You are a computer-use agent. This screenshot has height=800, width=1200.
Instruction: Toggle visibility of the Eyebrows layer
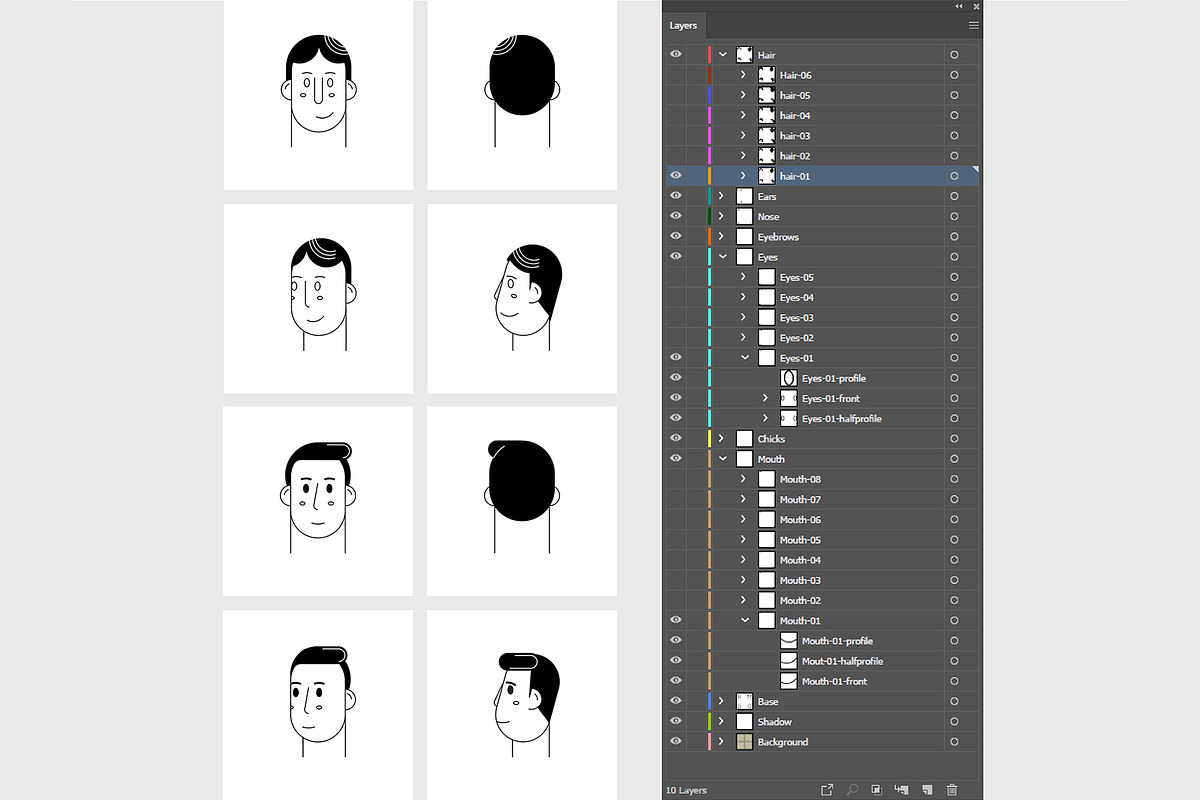click(x=676, y=236)
